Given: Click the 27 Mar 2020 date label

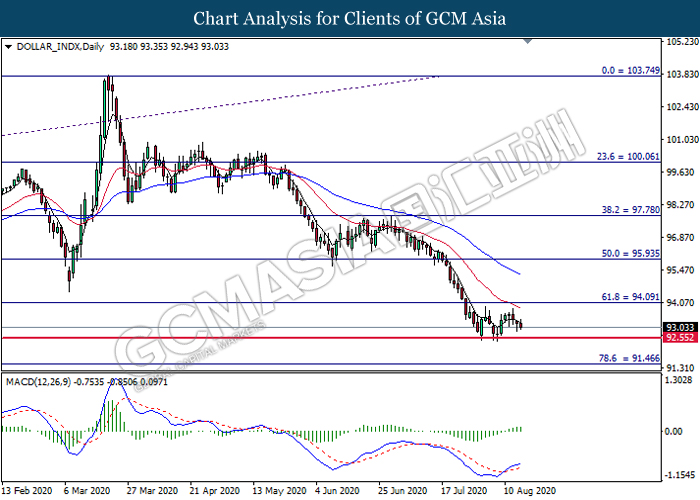Looking at the screenshot, I should coord(152,491).
